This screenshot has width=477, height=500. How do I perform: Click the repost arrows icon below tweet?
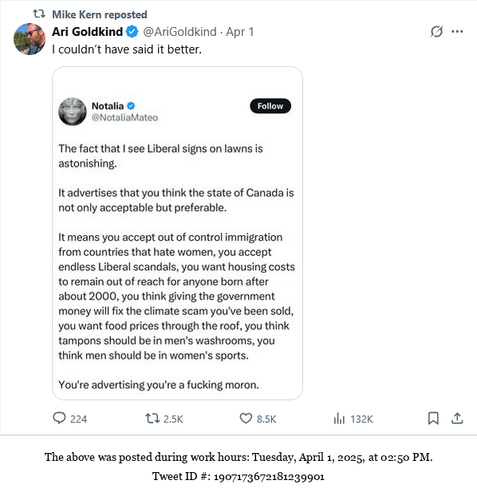(152, 418)
